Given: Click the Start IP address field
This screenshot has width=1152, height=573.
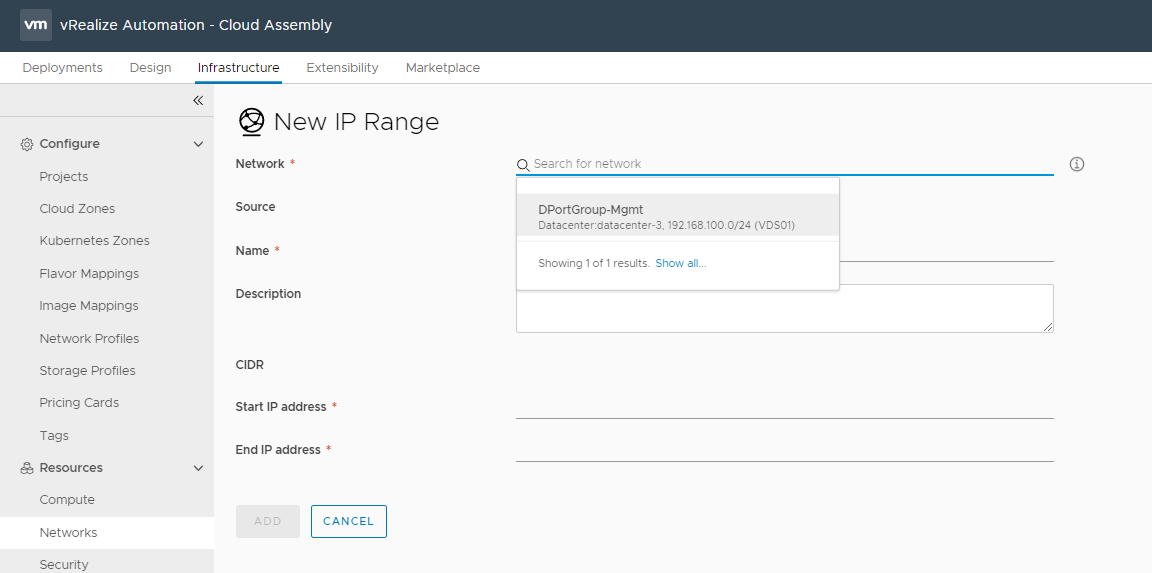Looking at the screenshot, I should click(x=785, y=406).
